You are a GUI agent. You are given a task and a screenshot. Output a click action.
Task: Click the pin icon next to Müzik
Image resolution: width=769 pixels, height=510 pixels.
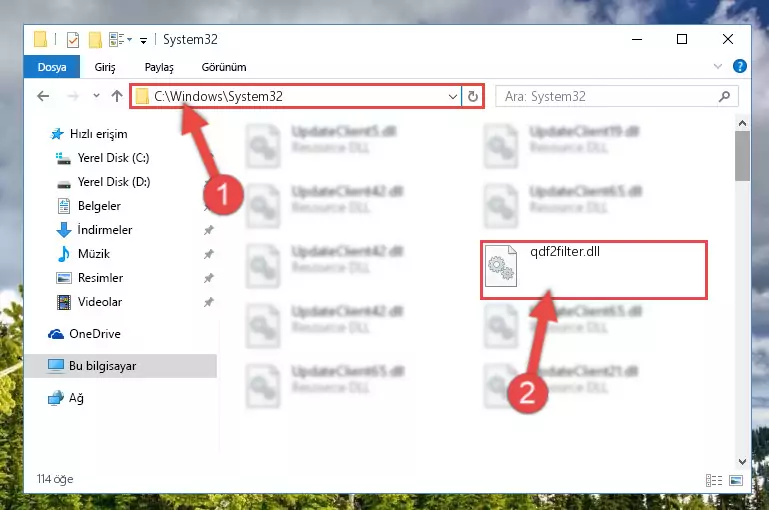(x=208, y=254)
